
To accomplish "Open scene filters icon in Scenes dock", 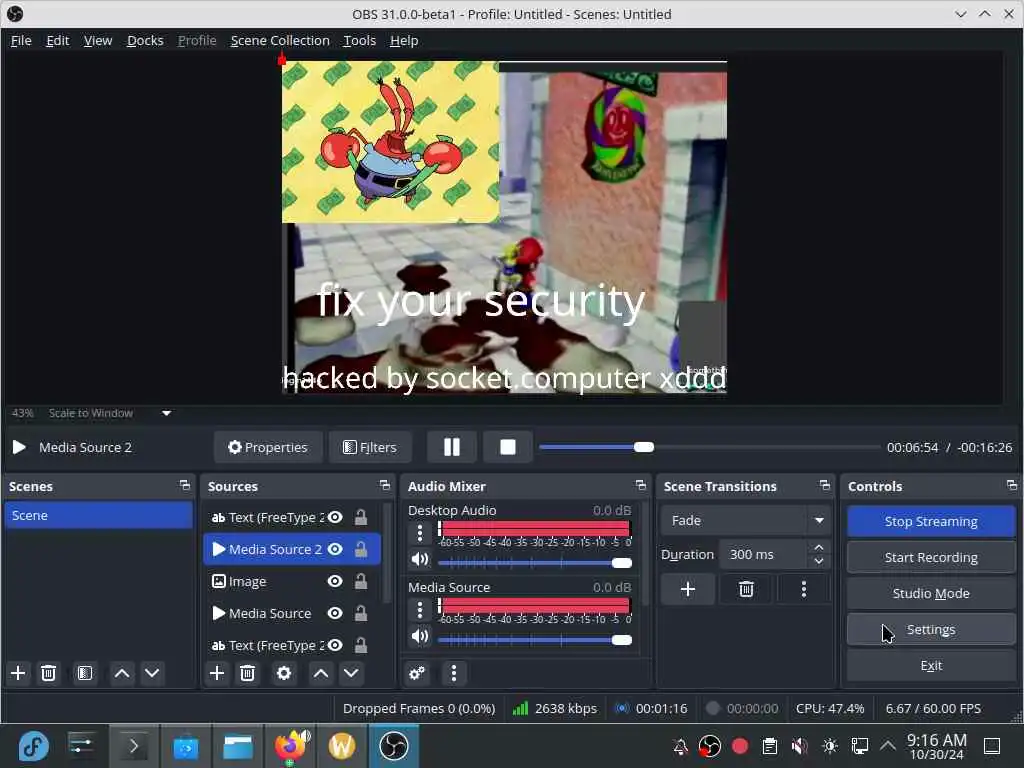I will point(85,673).
